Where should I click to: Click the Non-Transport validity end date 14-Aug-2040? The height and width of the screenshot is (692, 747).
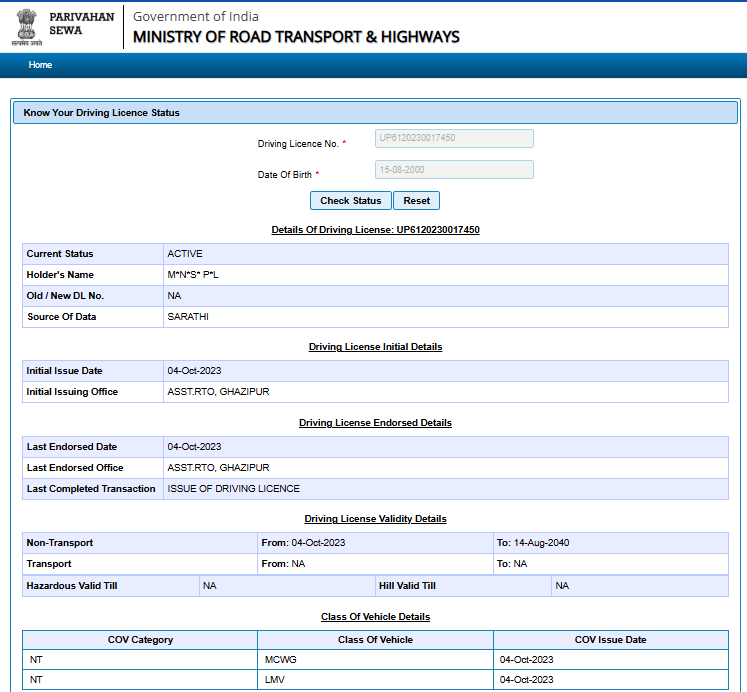(533, 543)
